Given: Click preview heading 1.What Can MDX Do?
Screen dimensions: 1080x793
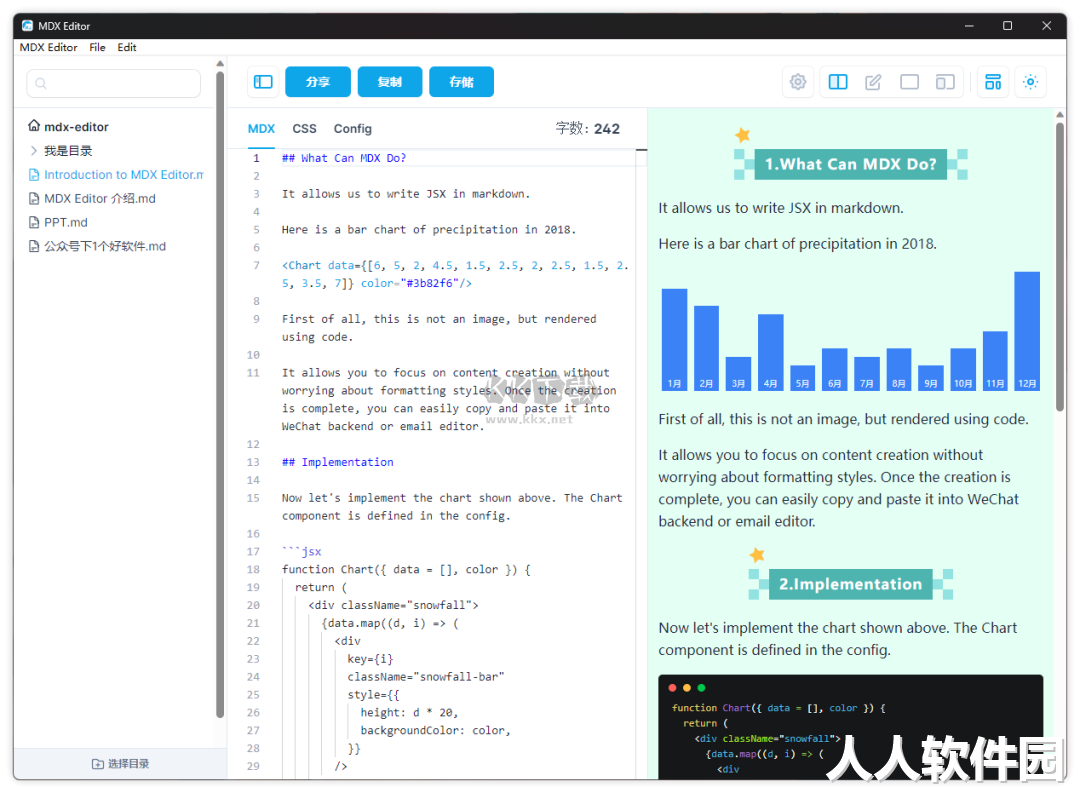Looking at the screenshot, I should coord(851,164).
